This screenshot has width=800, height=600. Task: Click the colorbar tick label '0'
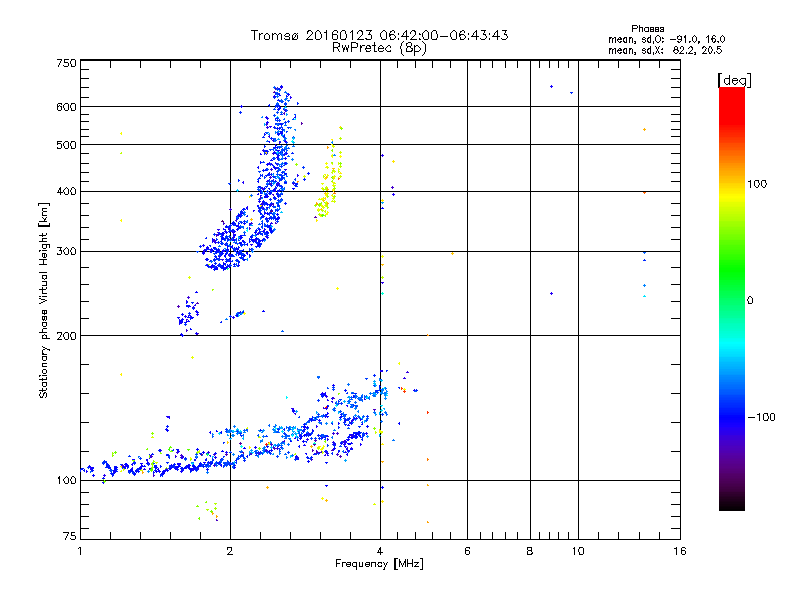(x=750, y=301)
